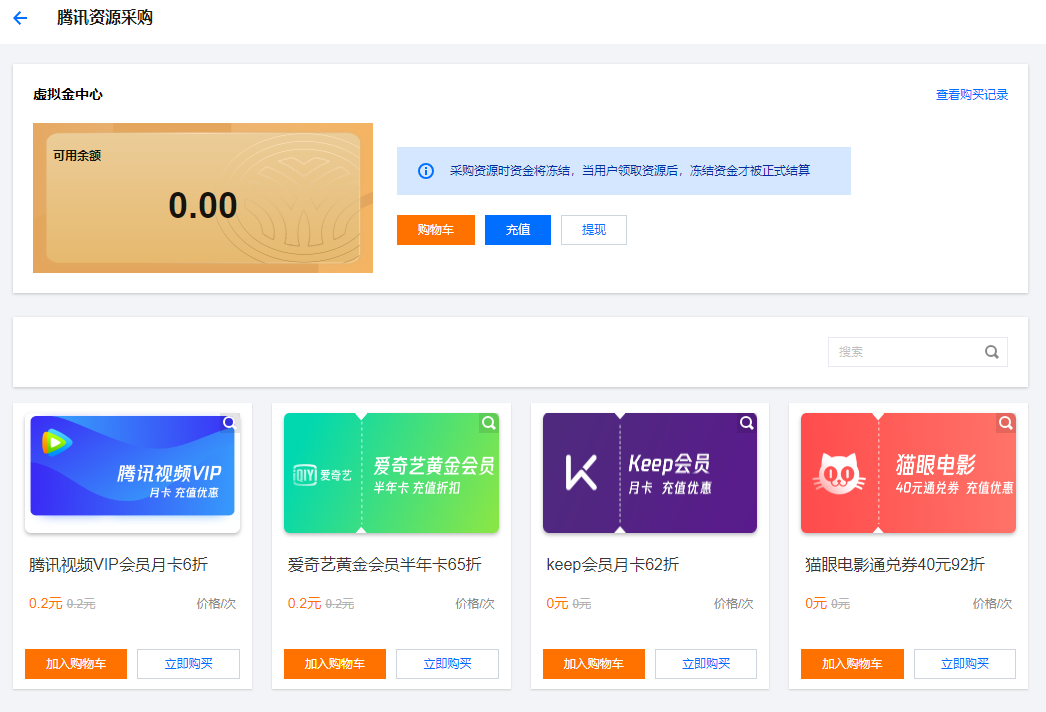Click the 0元 price of 猫眼电影通兑券
The image size is (1046, 712).
click(x=816, y=603)
